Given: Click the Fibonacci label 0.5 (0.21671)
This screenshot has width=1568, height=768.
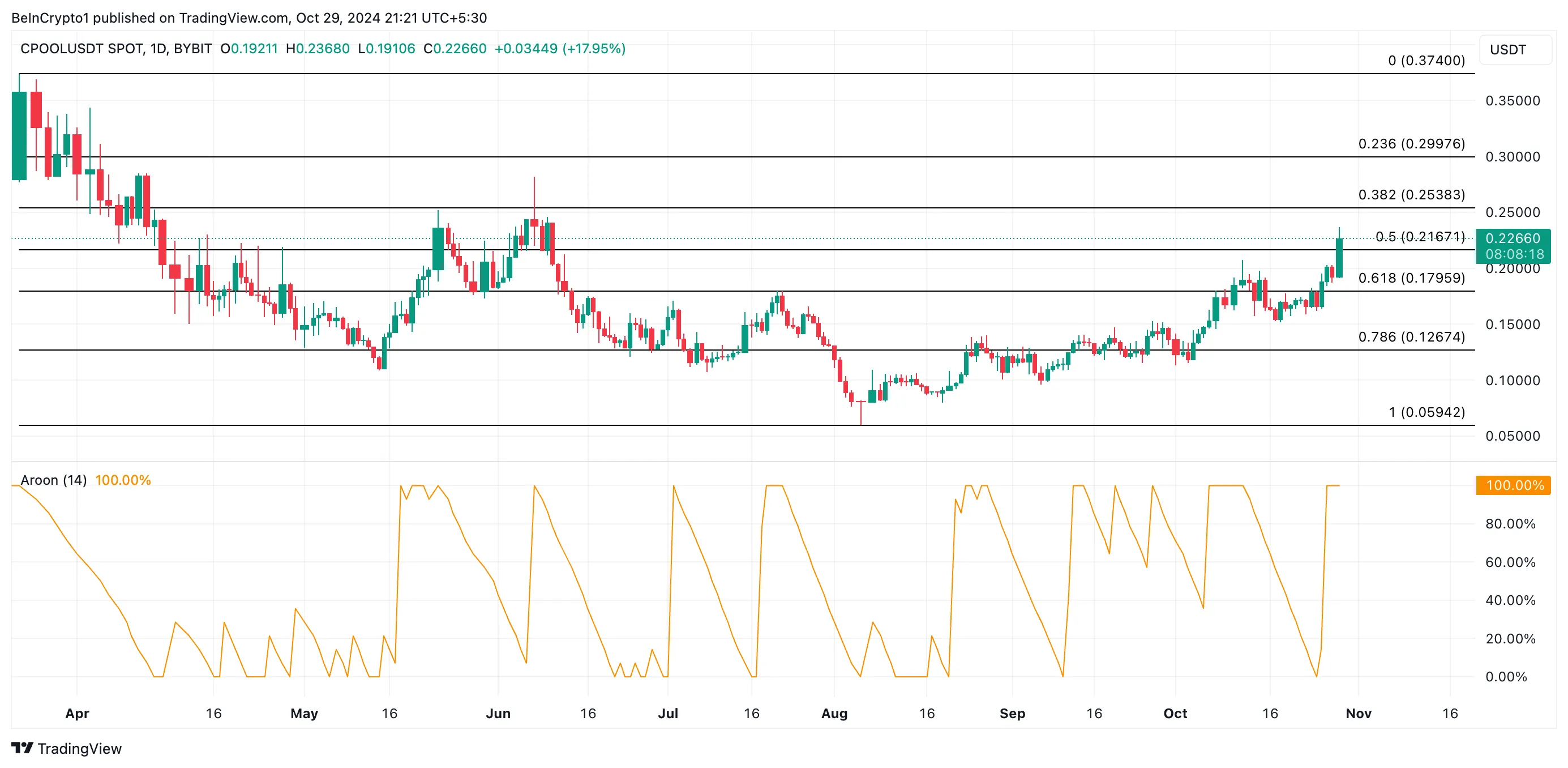Looking at the screenshot, I should pos(1420,236).
